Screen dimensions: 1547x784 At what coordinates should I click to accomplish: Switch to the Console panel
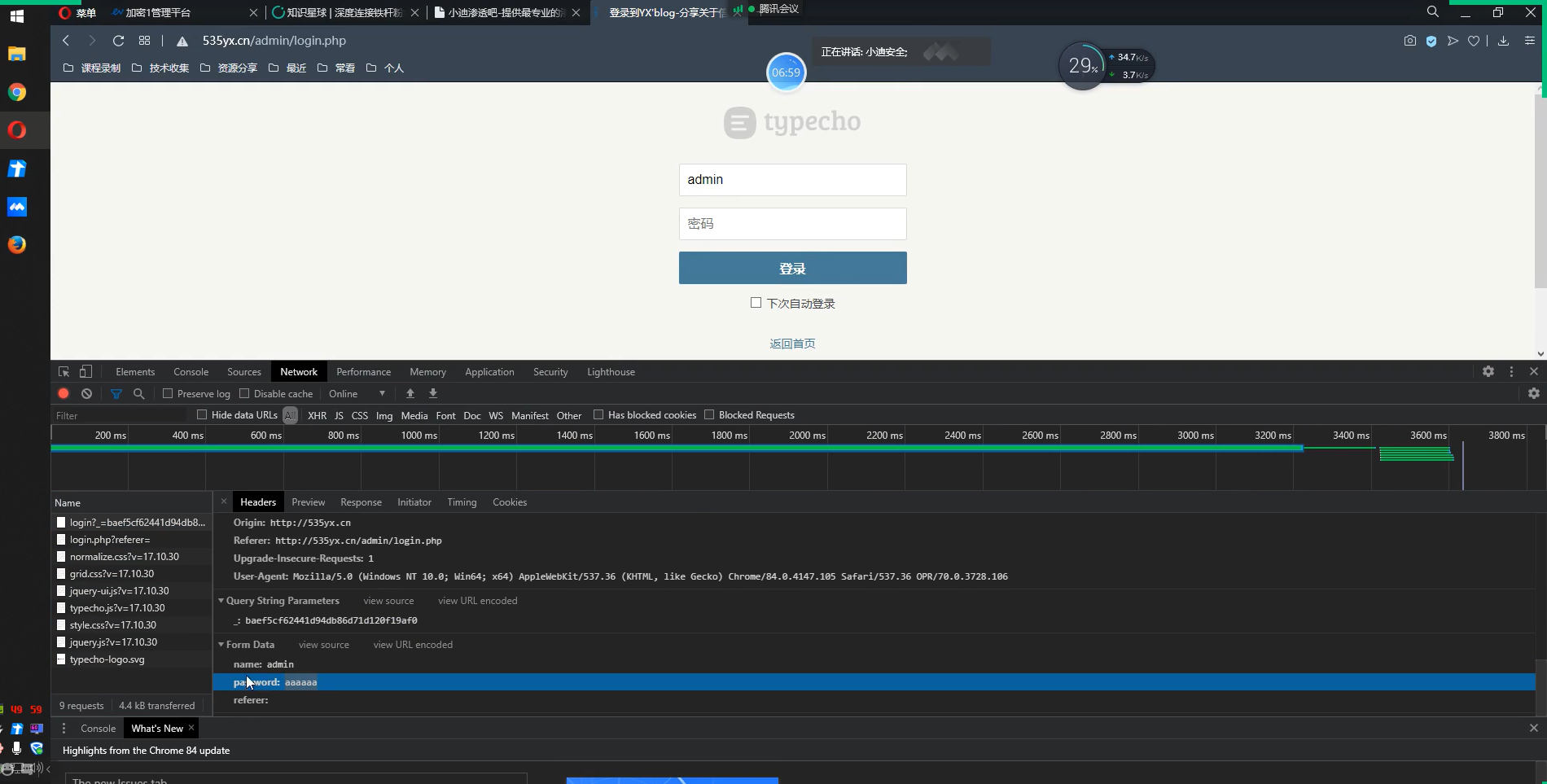tap(191, 371)
